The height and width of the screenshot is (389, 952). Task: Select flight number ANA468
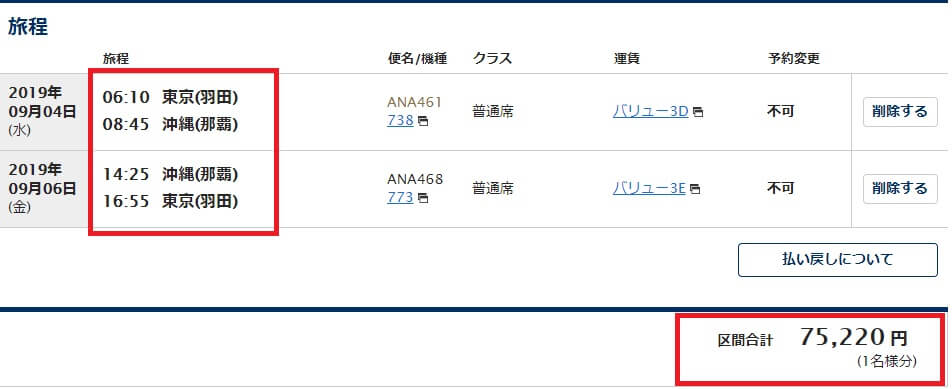pyautogui.click(x=415, y=179)
